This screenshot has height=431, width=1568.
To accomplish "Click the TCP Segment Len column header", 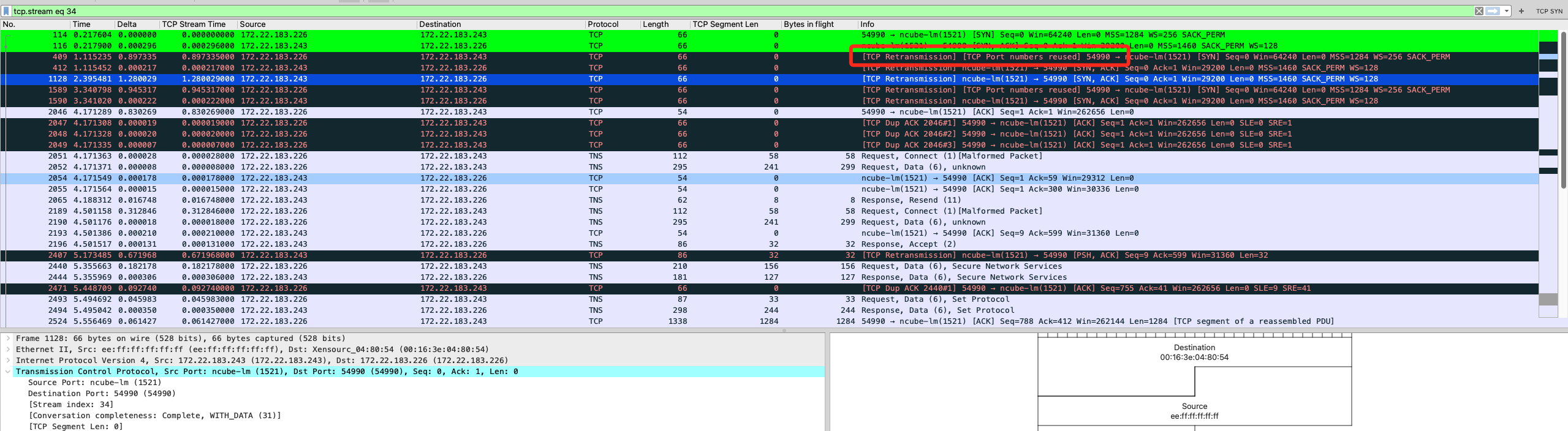I will (x=735, y=24).
